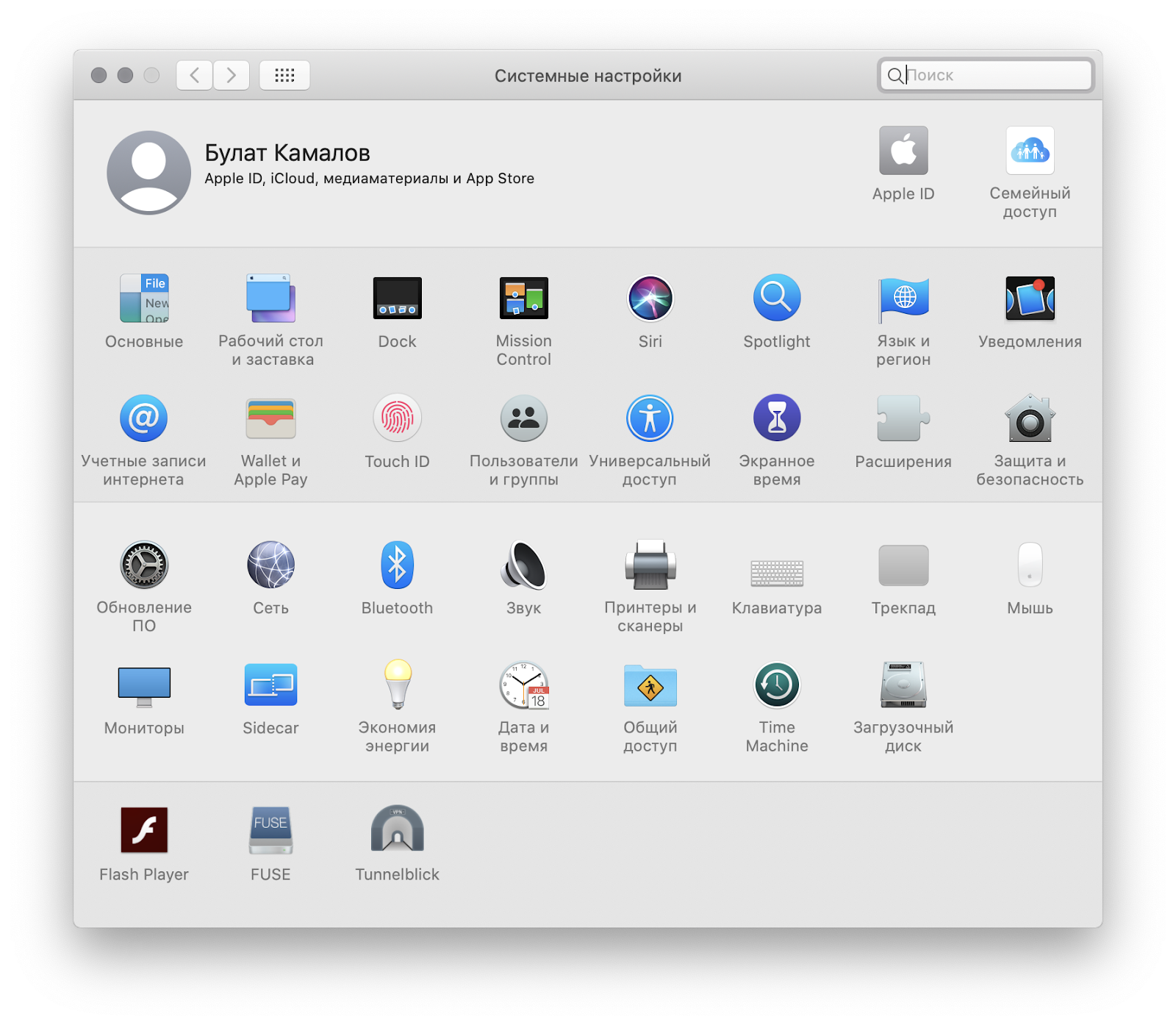Open Spotlight preferences

click(x=777, y=299)
